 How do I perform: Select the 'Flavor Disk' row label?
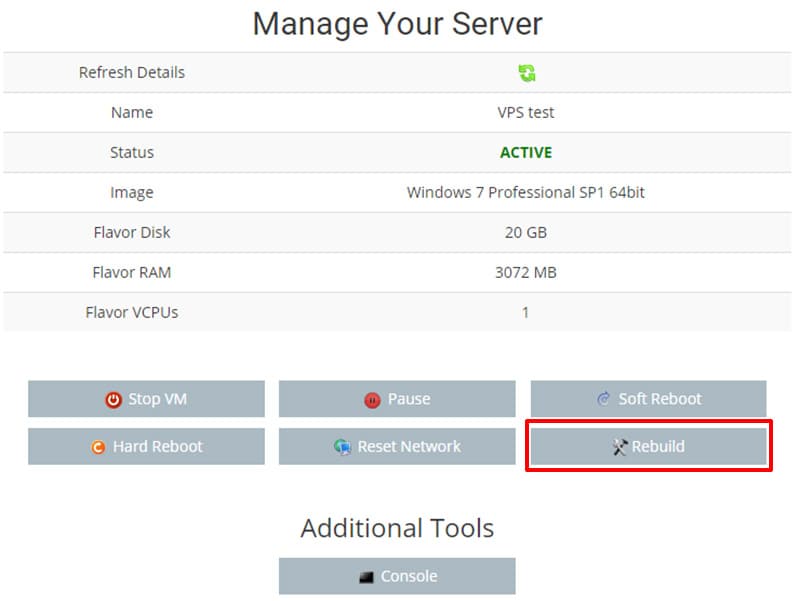click(x=132, y=233)
